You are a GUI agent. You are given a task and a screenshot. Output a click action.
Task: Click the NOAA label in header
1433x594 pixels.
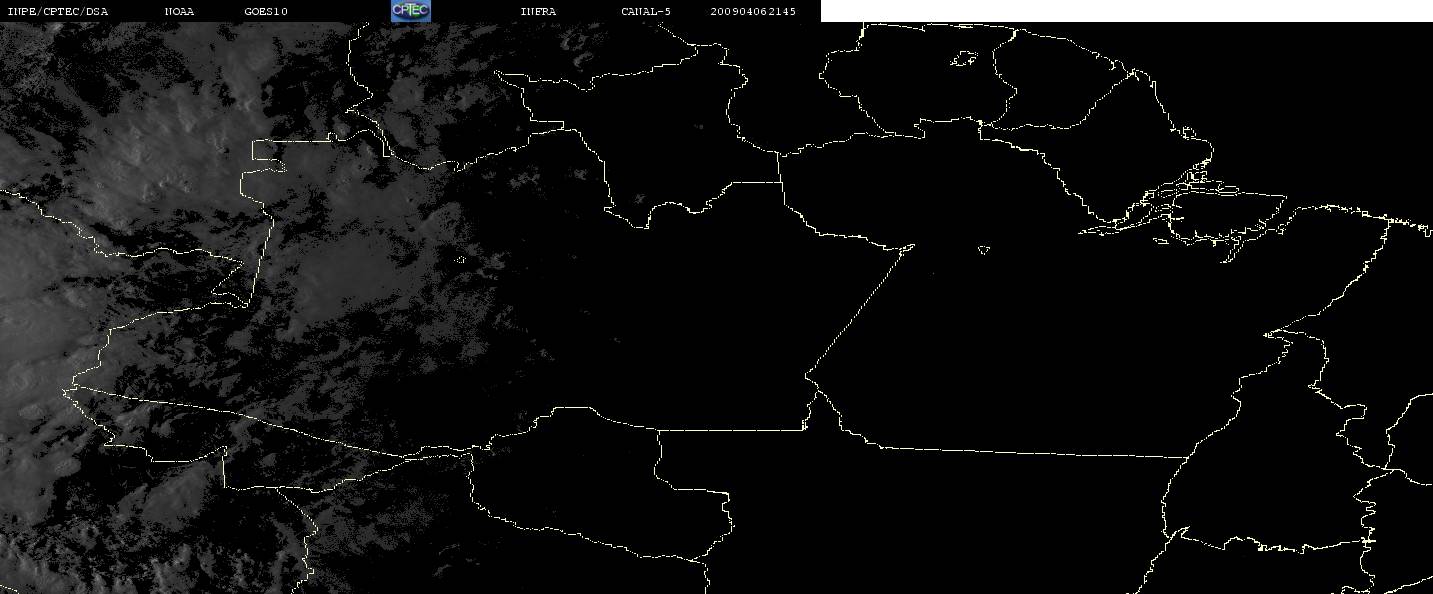click(x=179, y=12)
